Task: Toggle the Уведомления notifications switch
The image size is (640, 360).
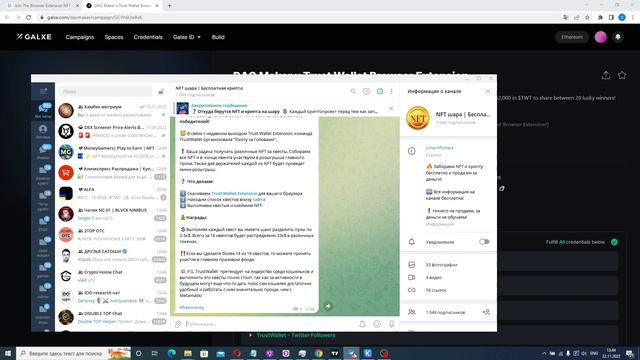Action: tap(484, 242)
